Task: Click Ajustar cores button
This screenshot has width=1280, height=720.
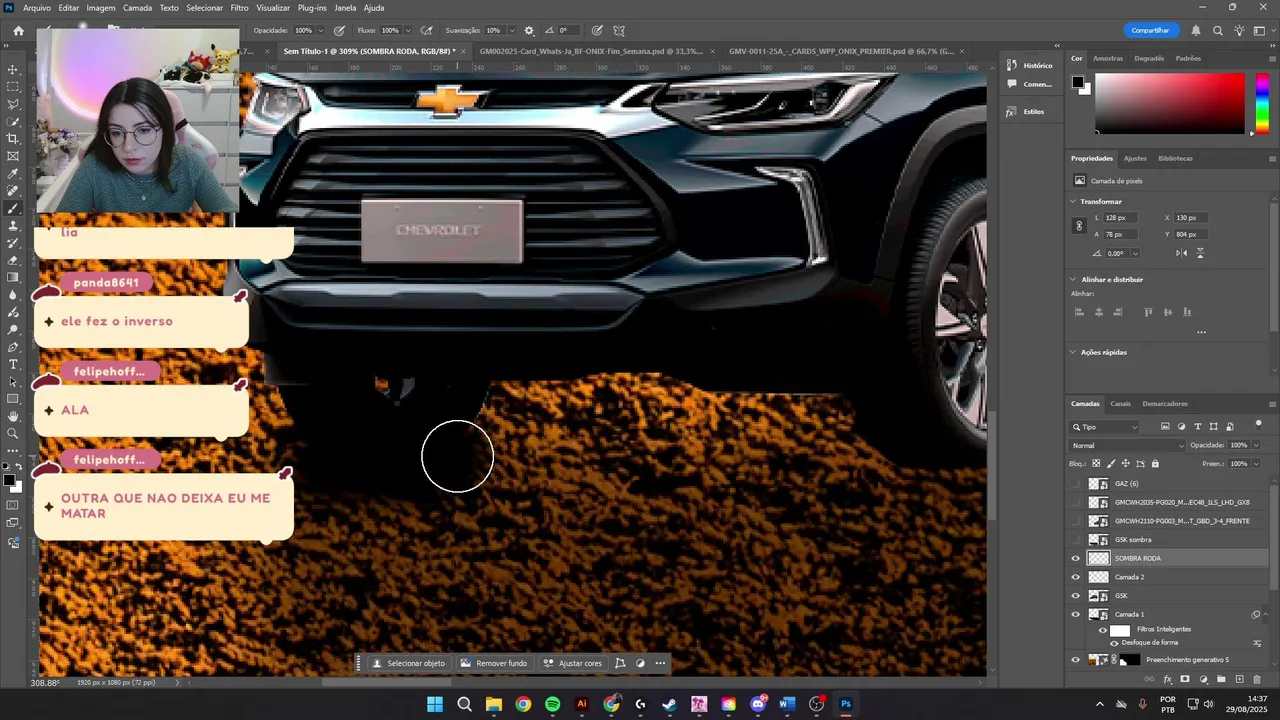Action: click(572, 663)
